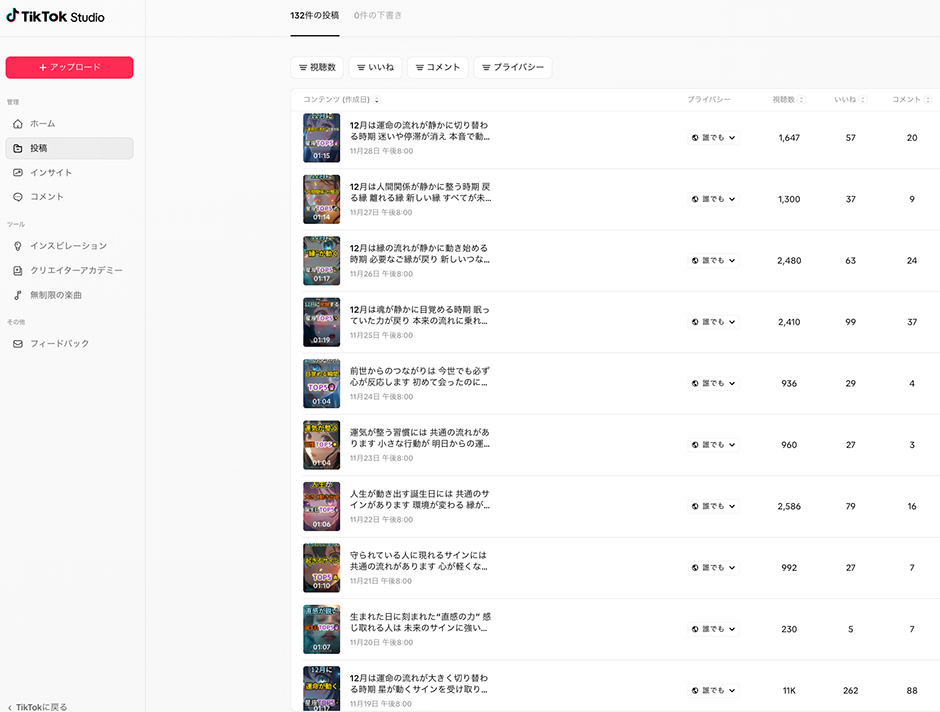Screen dimensions: 940x712
Task: Open Home via the house icon
Action: pyautogui.click(x=18, y=124)
